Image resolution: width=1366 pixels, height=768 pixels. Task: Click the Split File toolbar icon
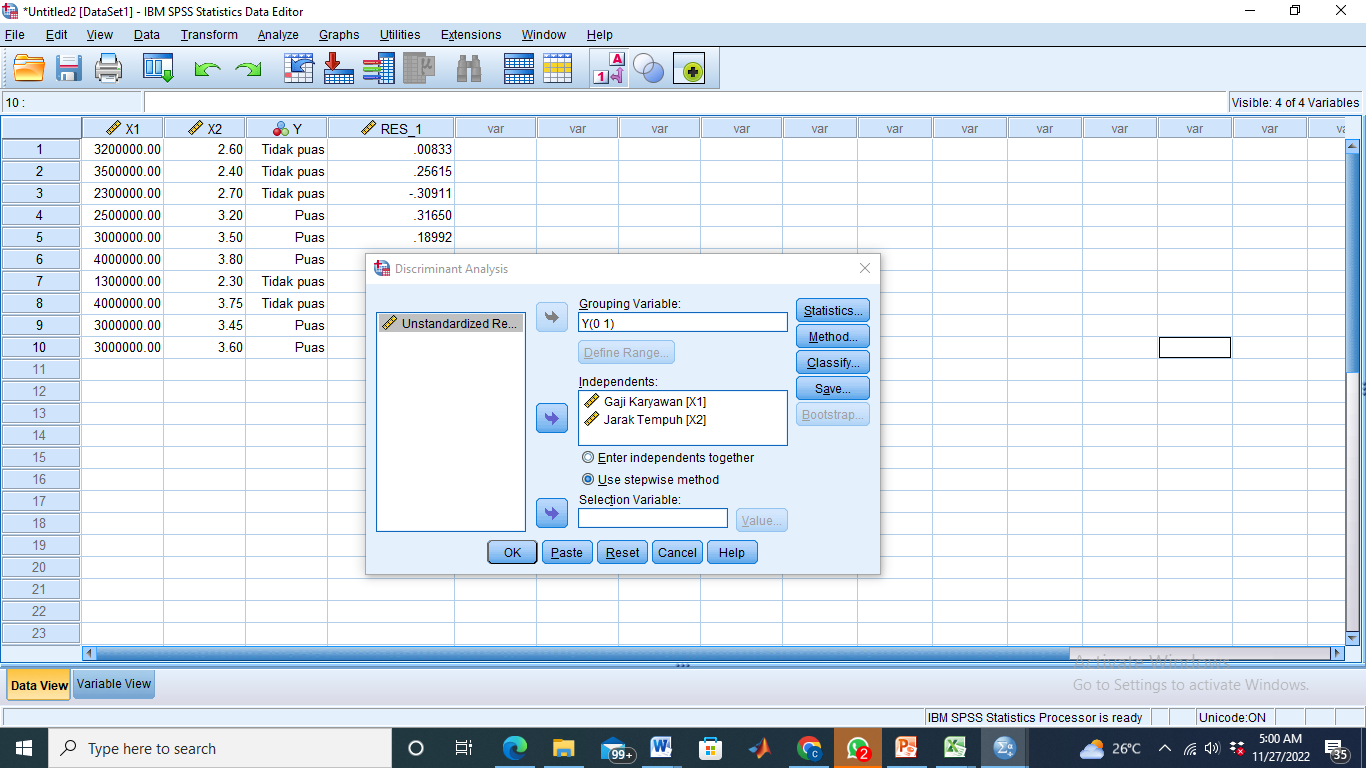518,69
